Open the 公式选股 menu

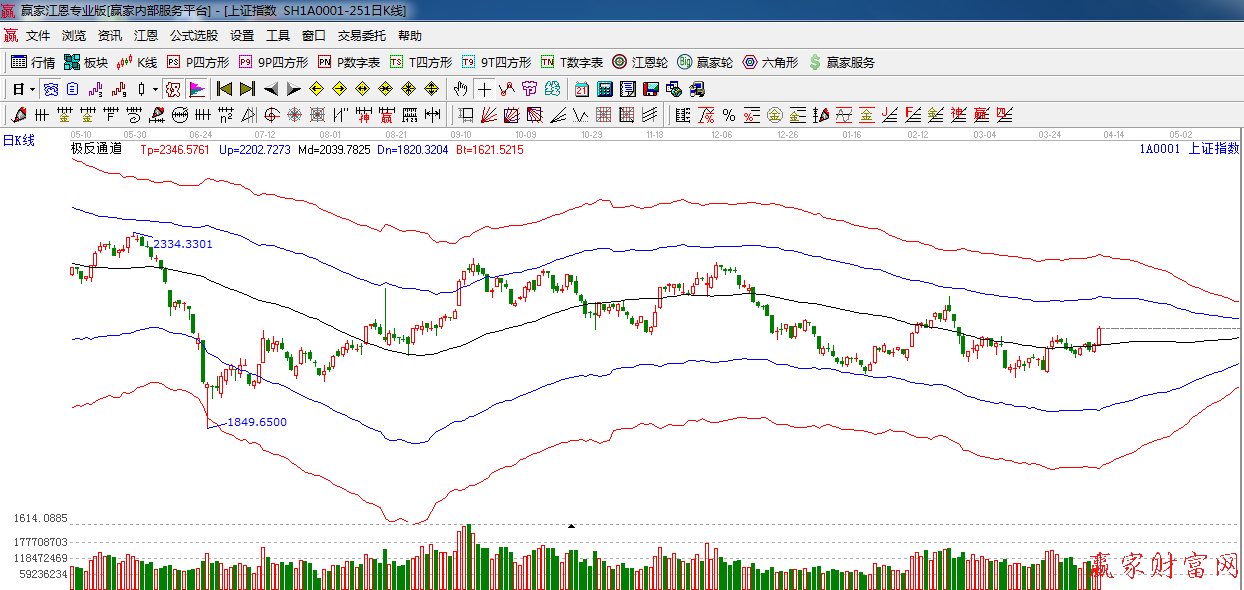193,36
